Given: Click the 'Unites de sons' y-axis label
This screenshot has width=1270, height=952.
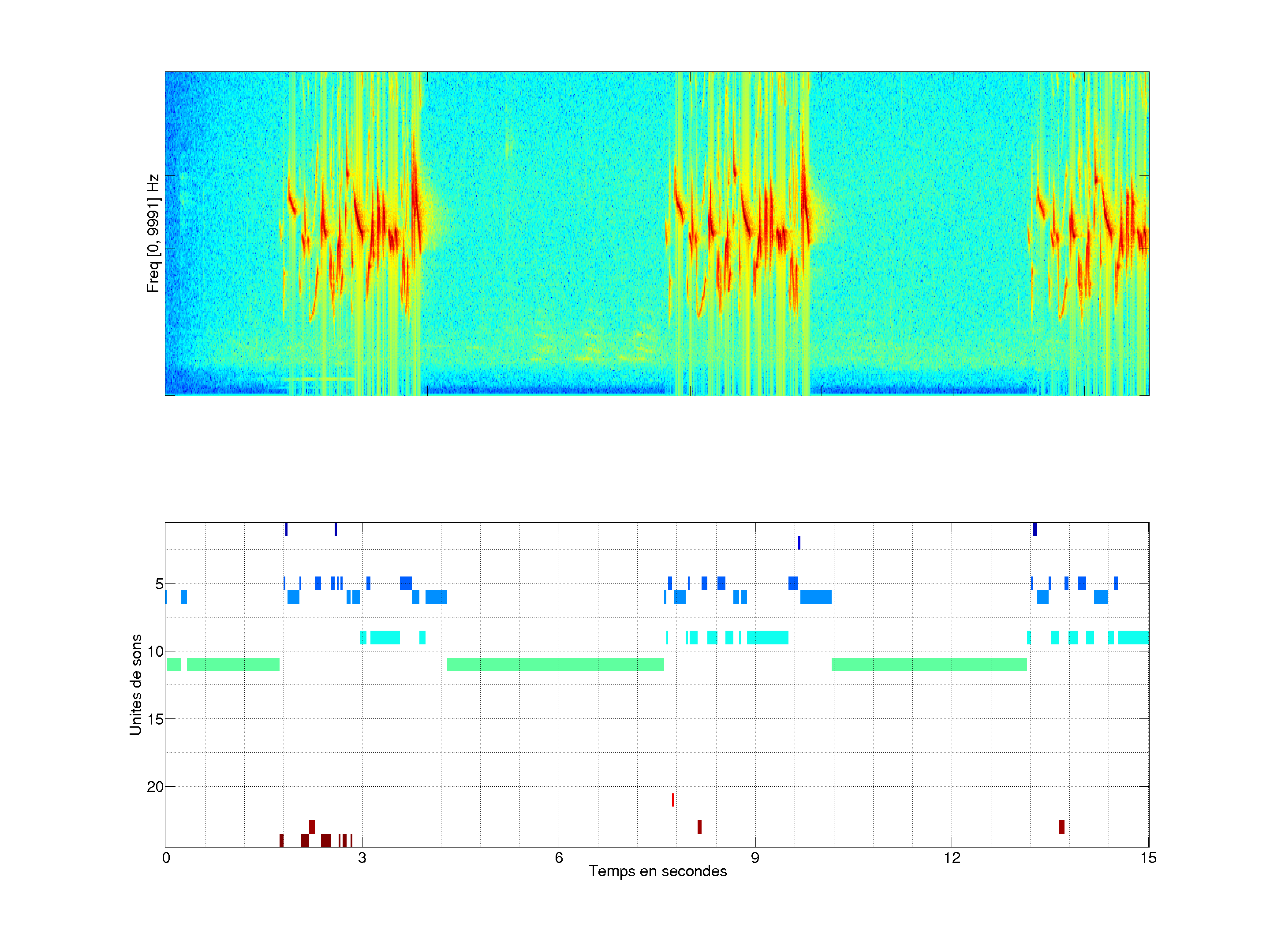Looking at the screenshot, I should [x=135, y=684].
